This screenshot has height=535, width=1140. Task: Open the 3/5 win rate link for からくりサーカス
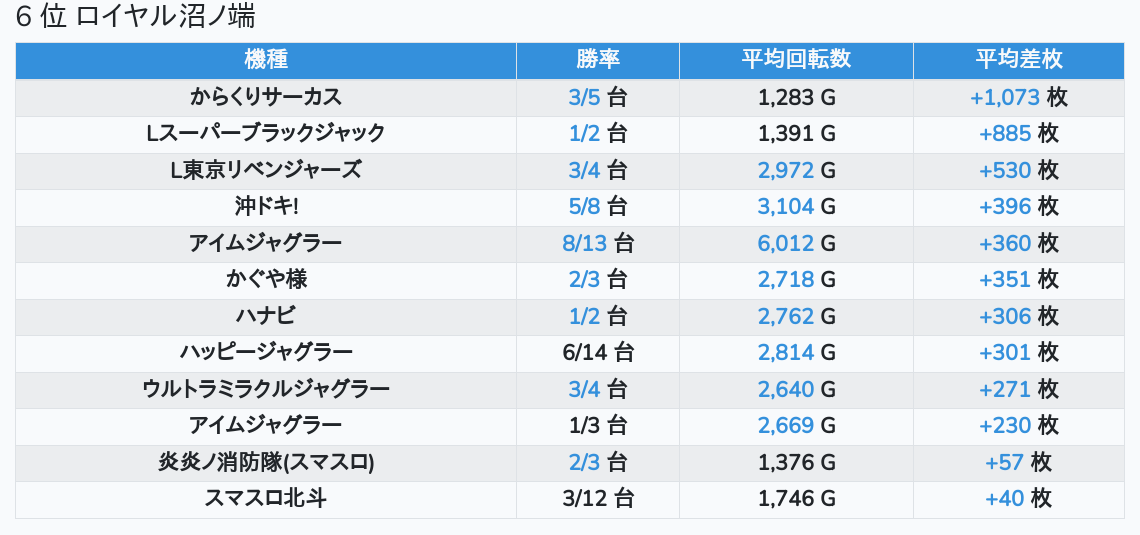pyautogui.click(x=584, y=97)
